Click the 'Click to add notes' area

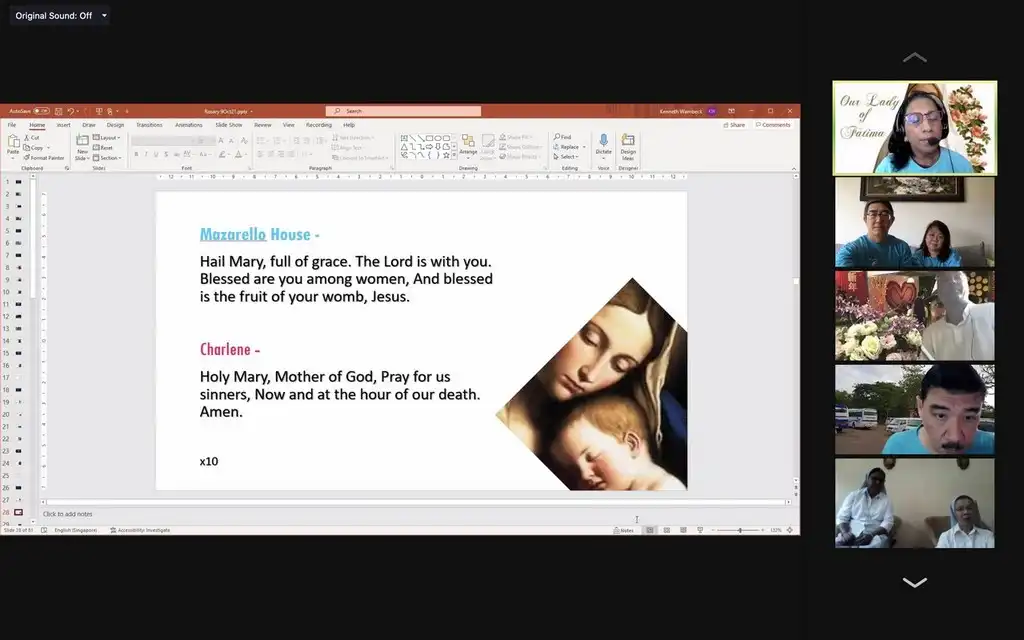[x=68, y=514]
